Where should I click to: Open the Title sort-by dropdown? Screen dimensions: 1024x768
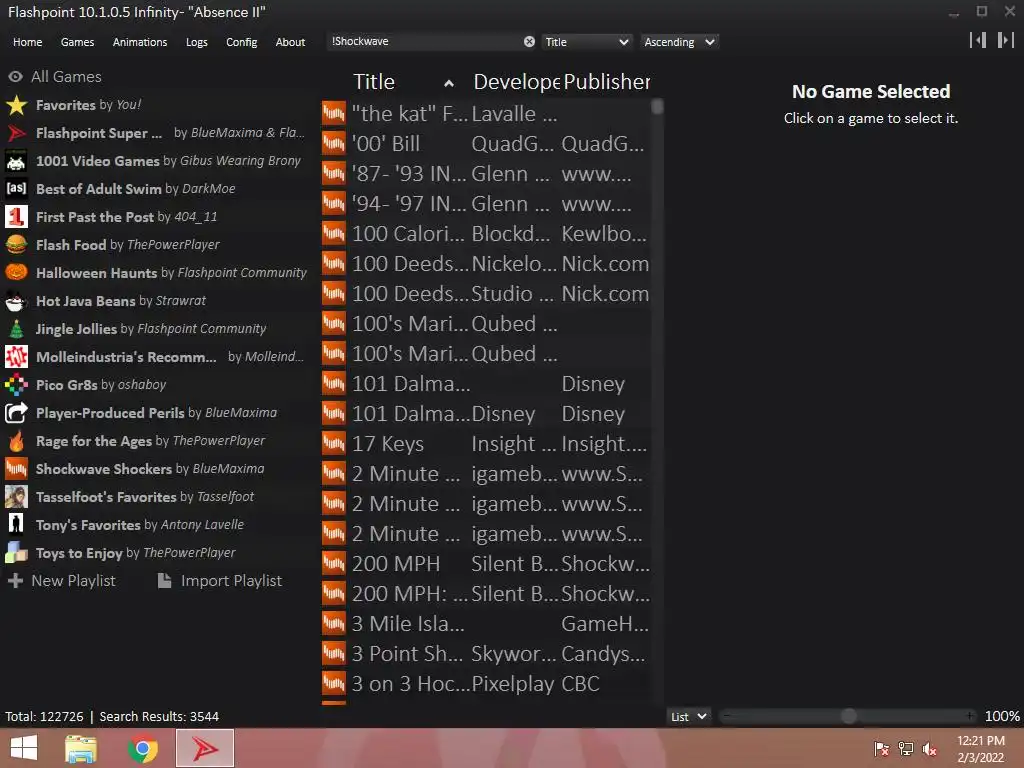click(586, 42)
